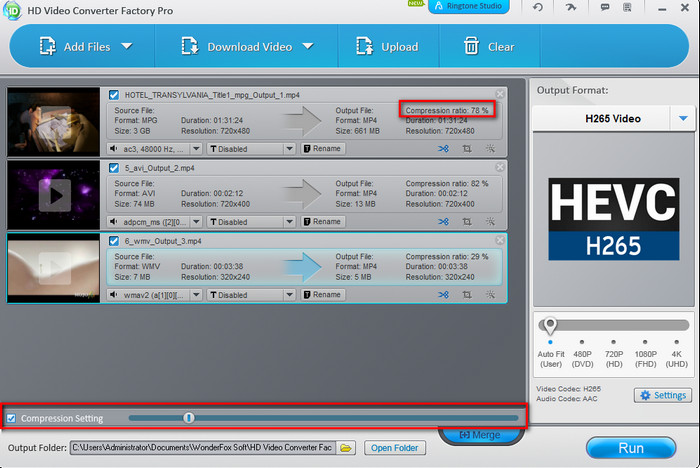
Task: Click the crop icon for 5_avi_Output_2.mp4
Action: tap(467, 221)
